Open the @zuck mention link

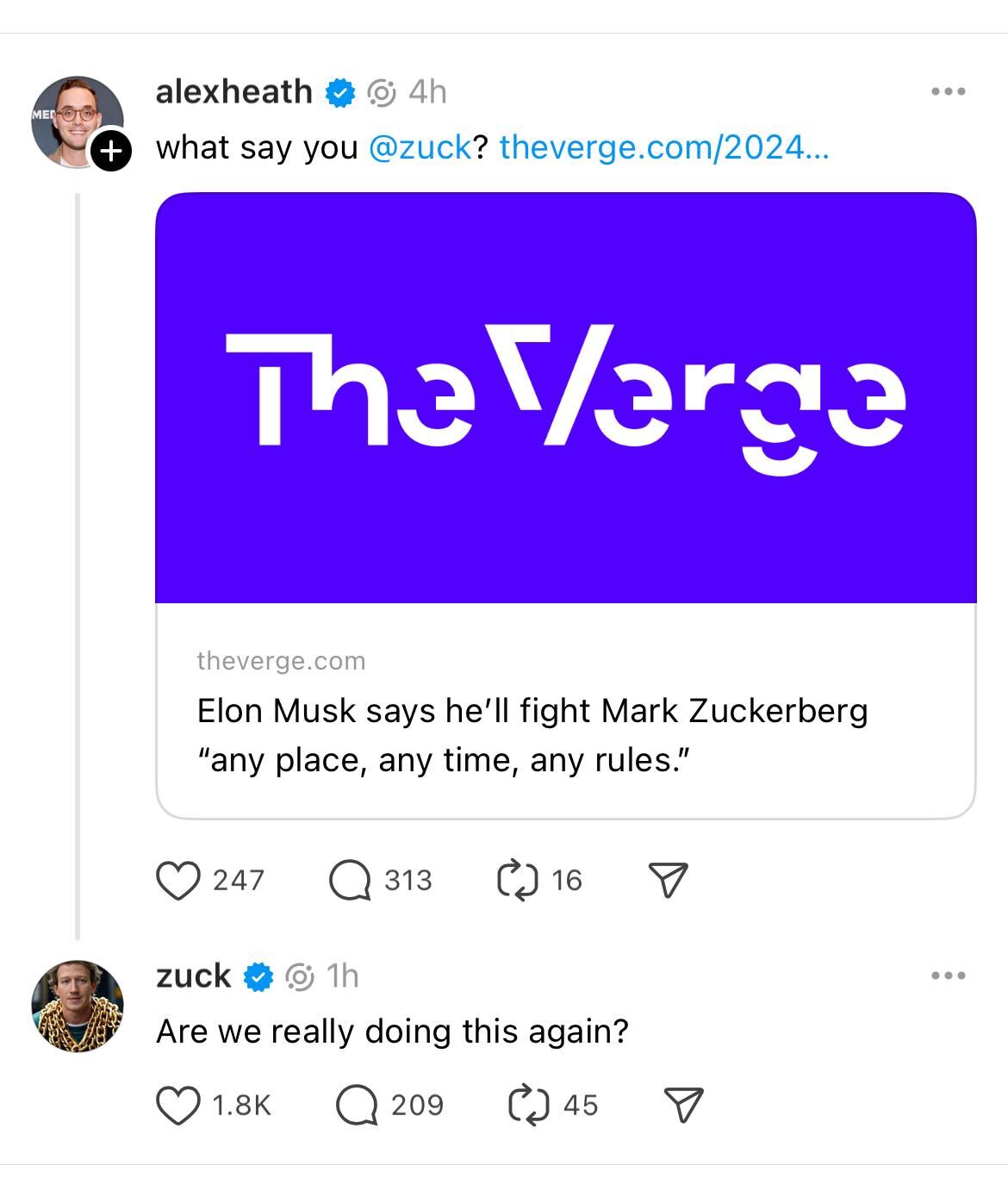pyautogui.click(x=420, y=147)
